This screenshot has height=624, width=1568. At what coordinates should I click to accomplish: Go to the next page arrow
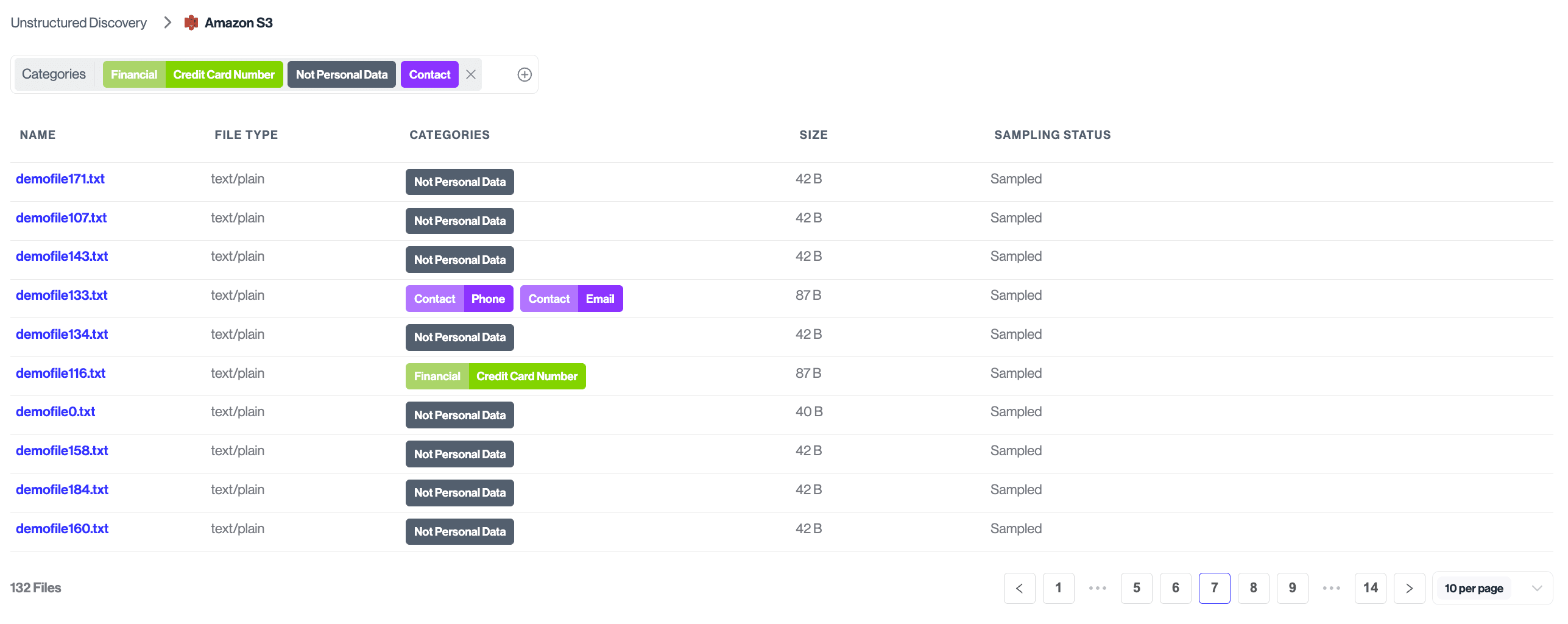[1409, 588]
